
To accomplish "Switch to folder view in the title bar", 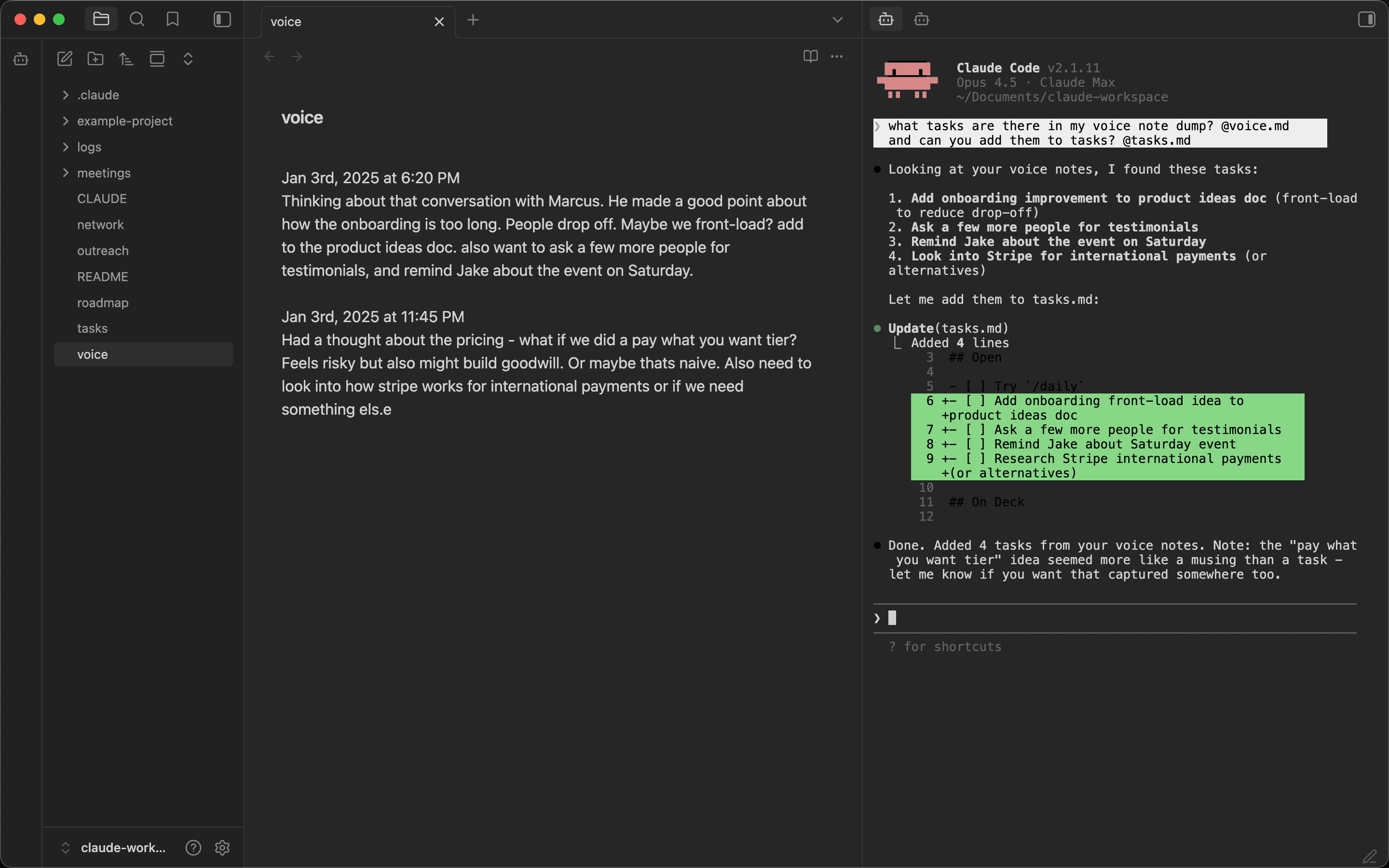I will point(101,19).
